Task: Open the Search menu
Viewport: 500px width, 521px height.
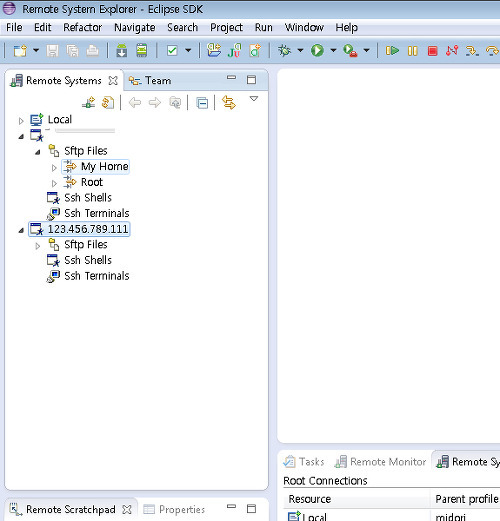Action: coord(183,27)
